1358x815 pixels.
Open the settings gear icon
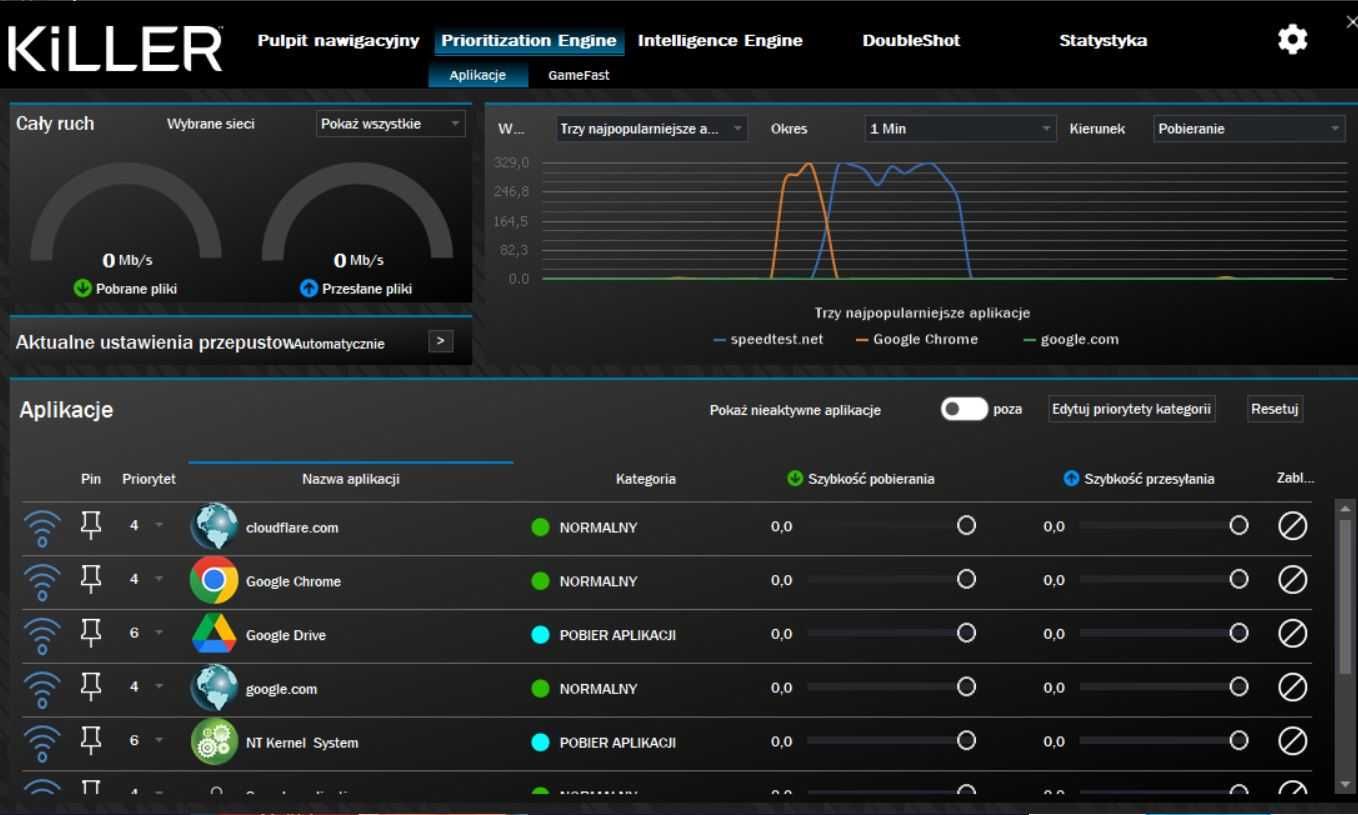tap(1293, 40)
